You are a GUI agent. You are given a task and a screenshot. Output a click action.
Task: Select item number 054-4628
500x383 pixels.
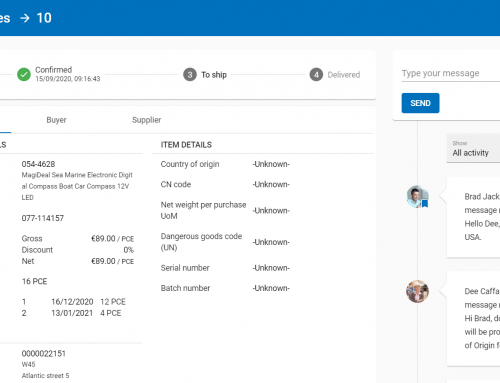38,164
